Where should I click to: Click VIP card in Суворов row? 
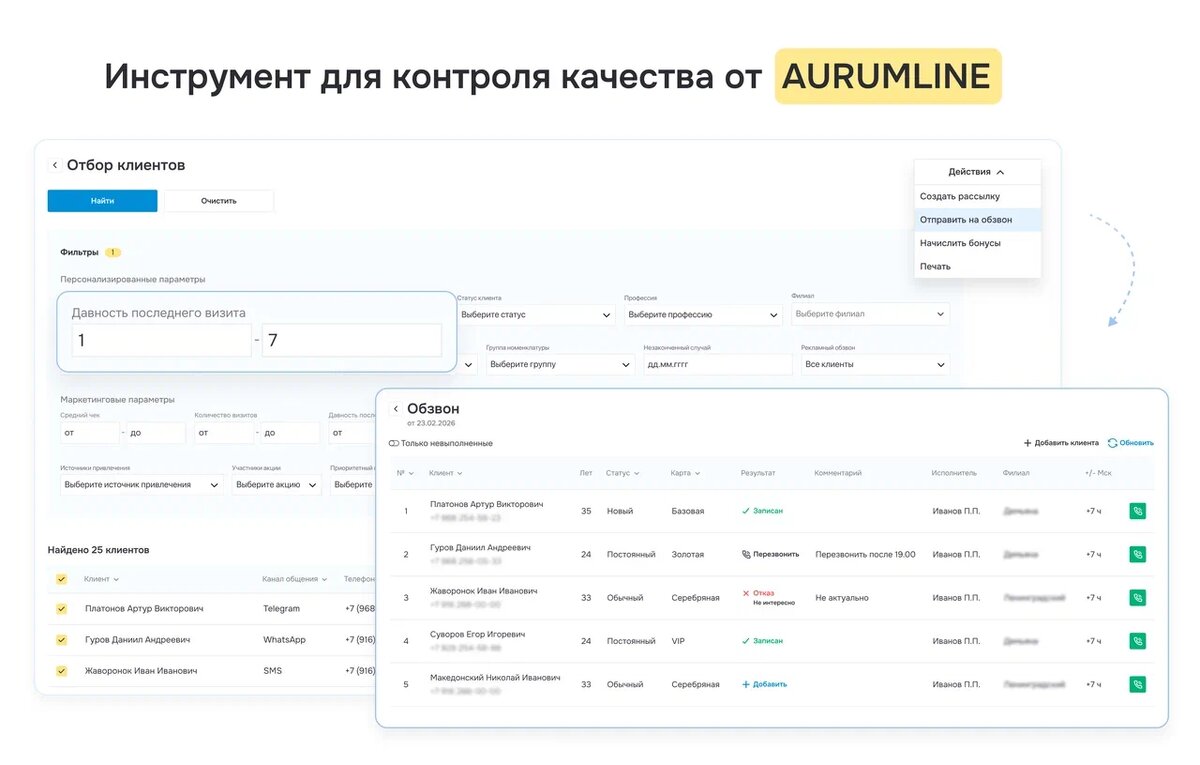[679, 641]
